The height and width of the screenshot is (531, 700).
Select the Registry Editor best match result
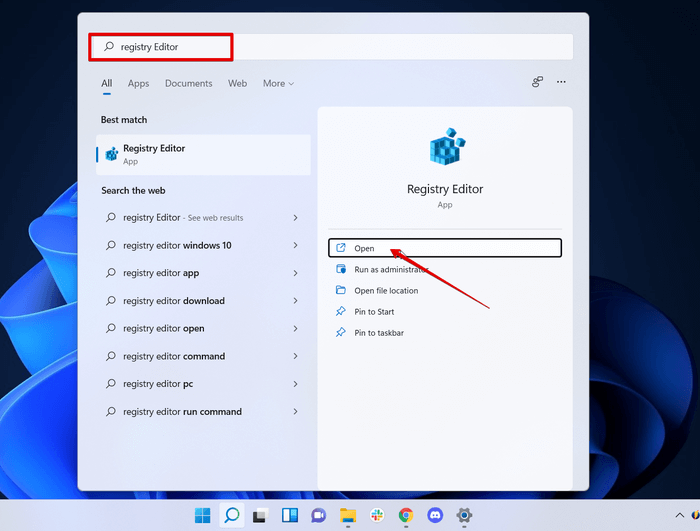(x=204, y=155)
